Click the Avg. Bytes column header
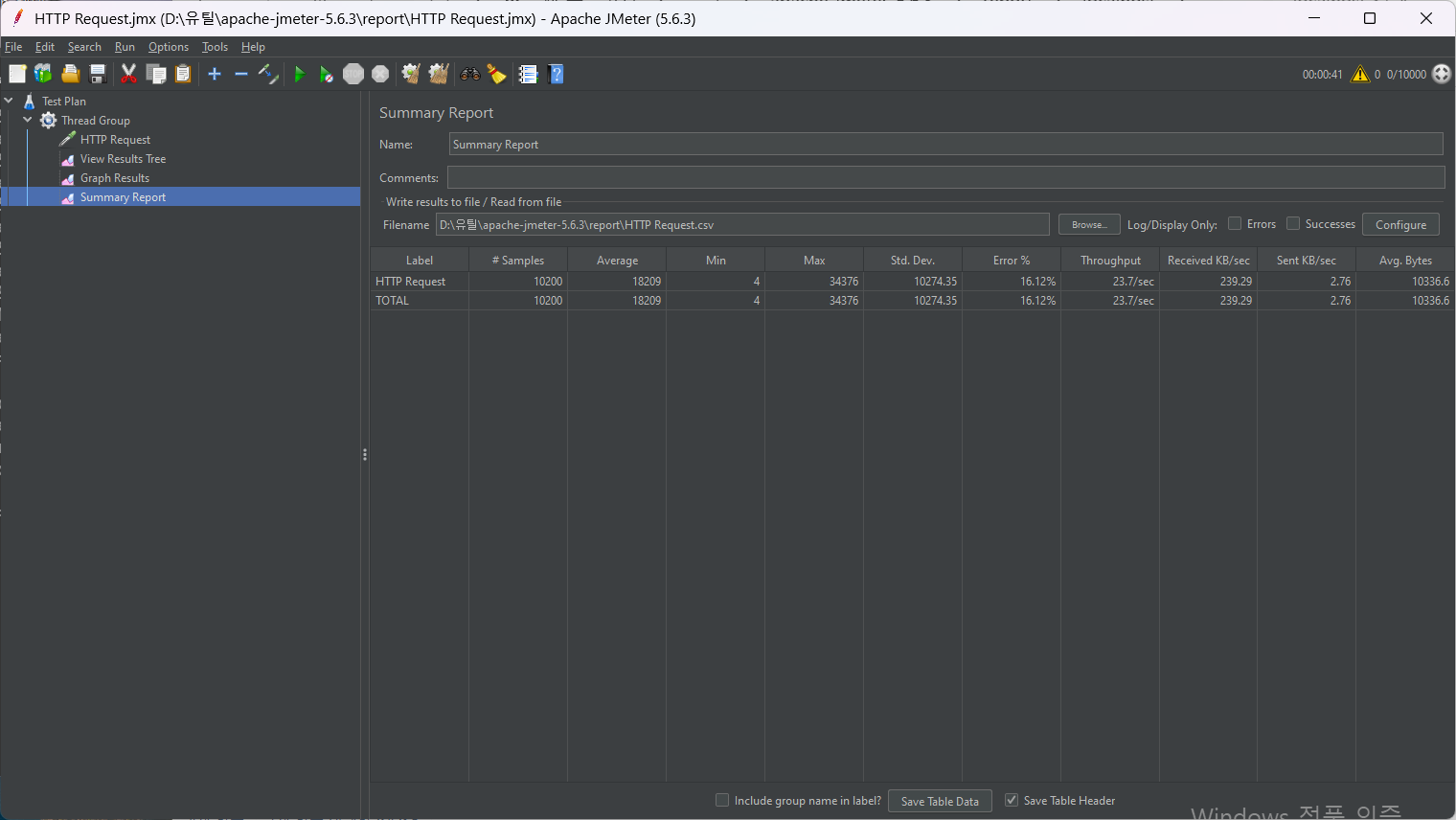Image resolution: width=1456 pixels, height=820 pixels. coord(1405,261)
